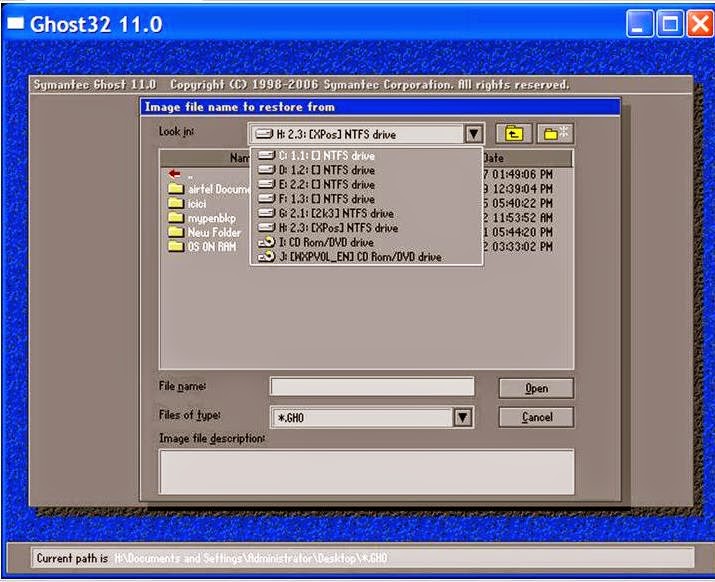The height and width of the screenshot is (582, 715).
Task: Maximize the Ghost32 11.0 window
Action: pyautogui.click(x=669, y=23)
